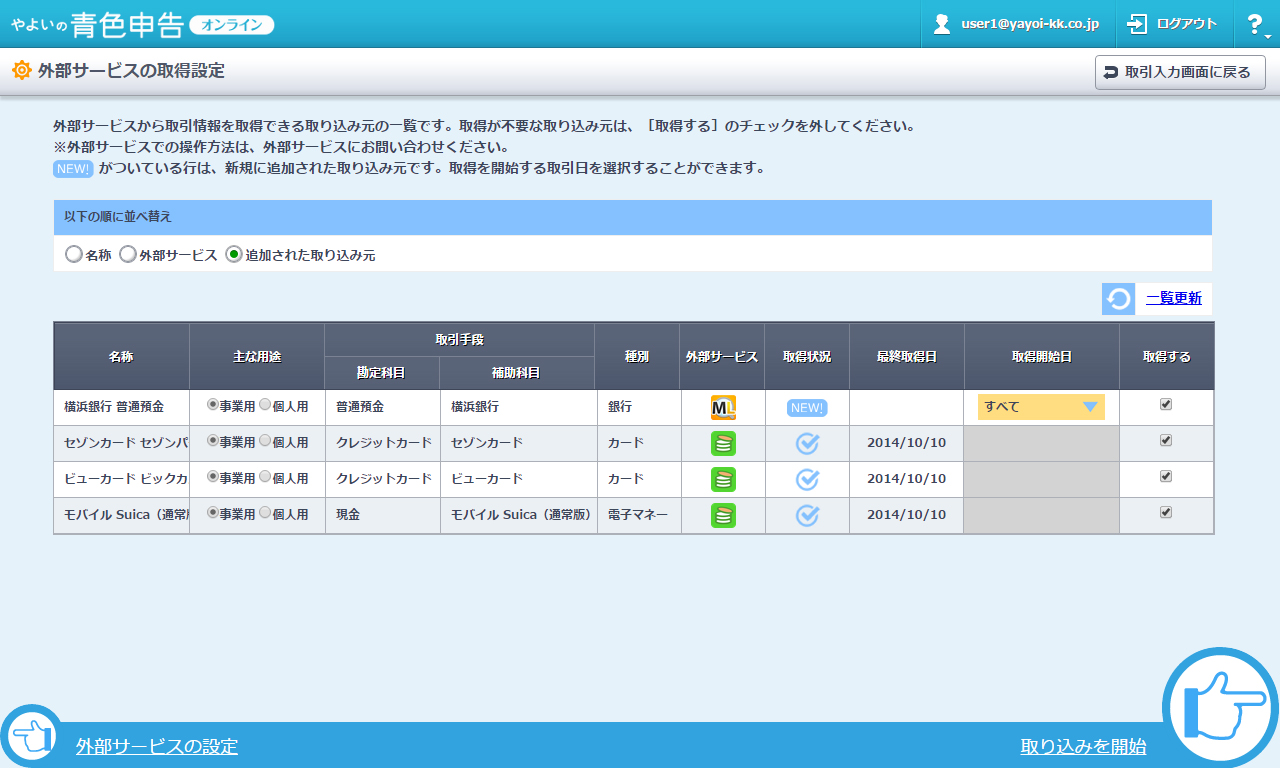1280x768 pixels.
Task: Select the 名称 sort radio button
Action: pyautogui.click(x=73, y=254)
